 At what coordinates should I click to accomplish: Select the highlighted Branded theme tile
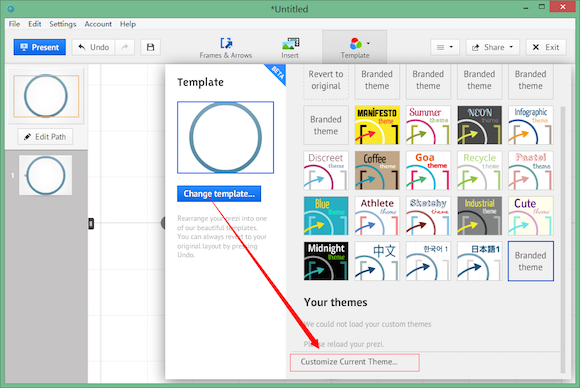click(x=530, y=261)
